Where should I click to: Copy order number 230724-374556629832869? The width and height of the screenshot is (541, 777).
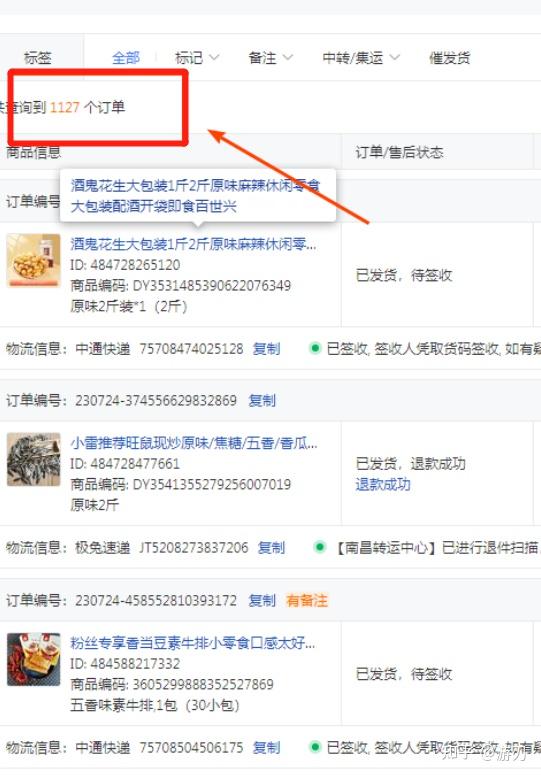[262, 400]
